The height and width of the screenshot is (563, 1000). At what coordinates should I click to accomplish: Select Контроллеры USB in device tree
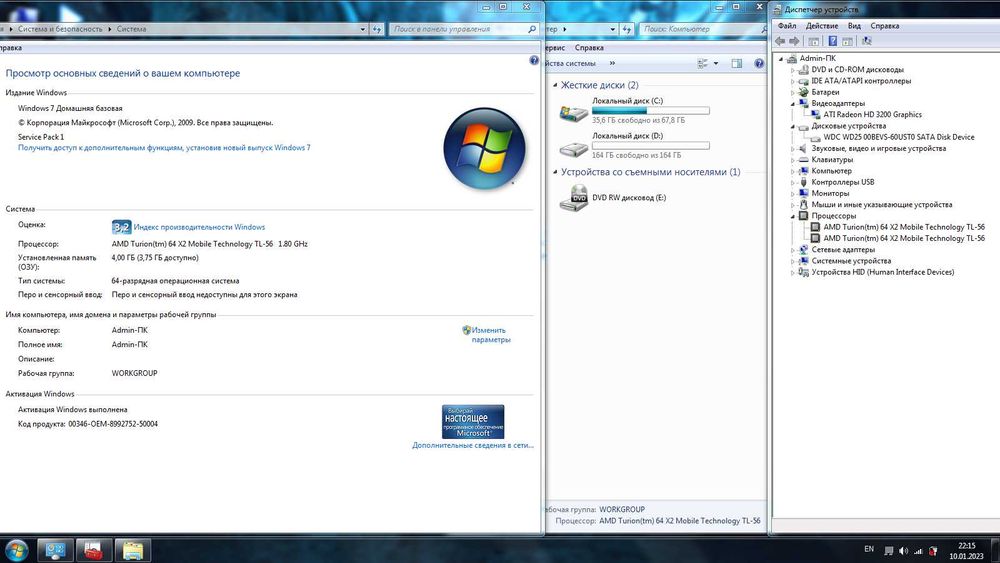click(x=842, y=182)
